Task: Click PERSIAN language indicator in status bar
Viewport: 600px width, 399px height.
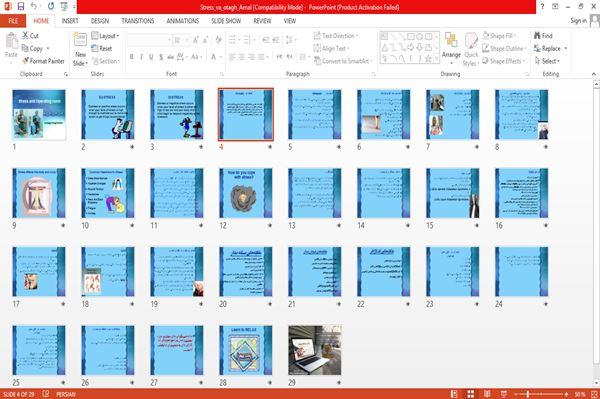Action: (x=66, y=394)
